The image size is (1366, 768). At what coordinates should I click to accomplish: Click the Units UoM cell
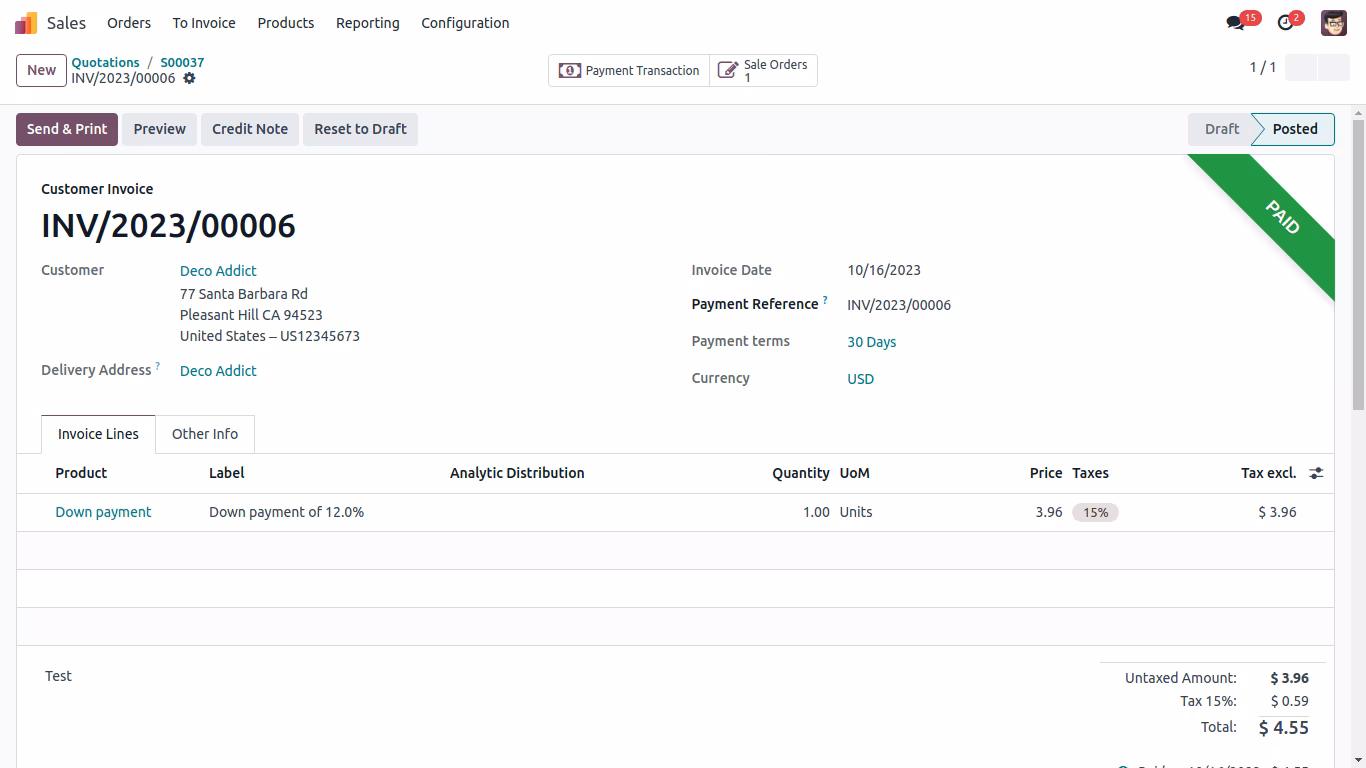click(856, 512)
